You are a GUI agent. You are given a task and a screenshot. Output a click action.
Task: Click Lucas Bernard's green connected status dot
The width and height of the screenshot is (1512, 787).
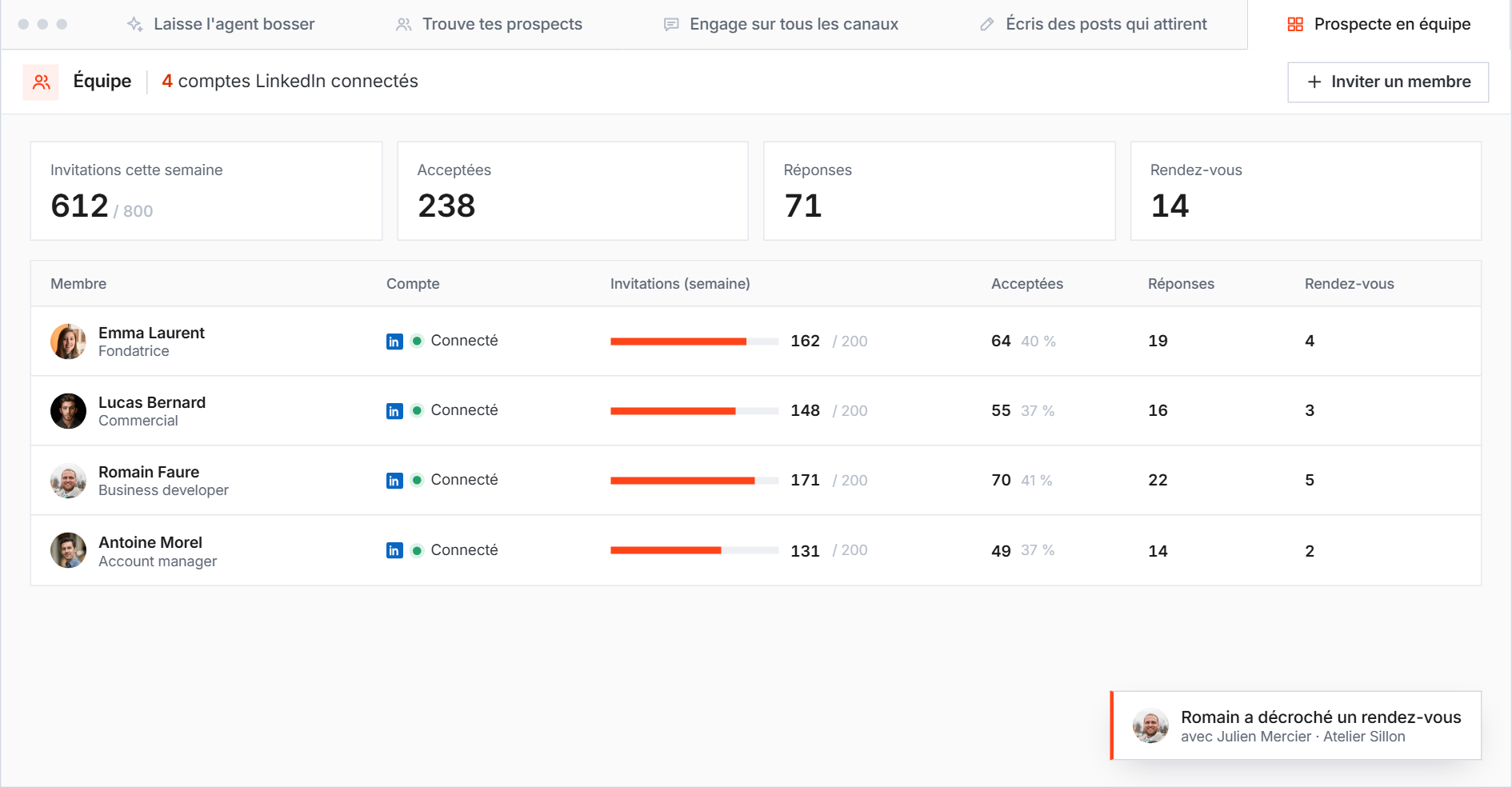click(x=417, y=410)
